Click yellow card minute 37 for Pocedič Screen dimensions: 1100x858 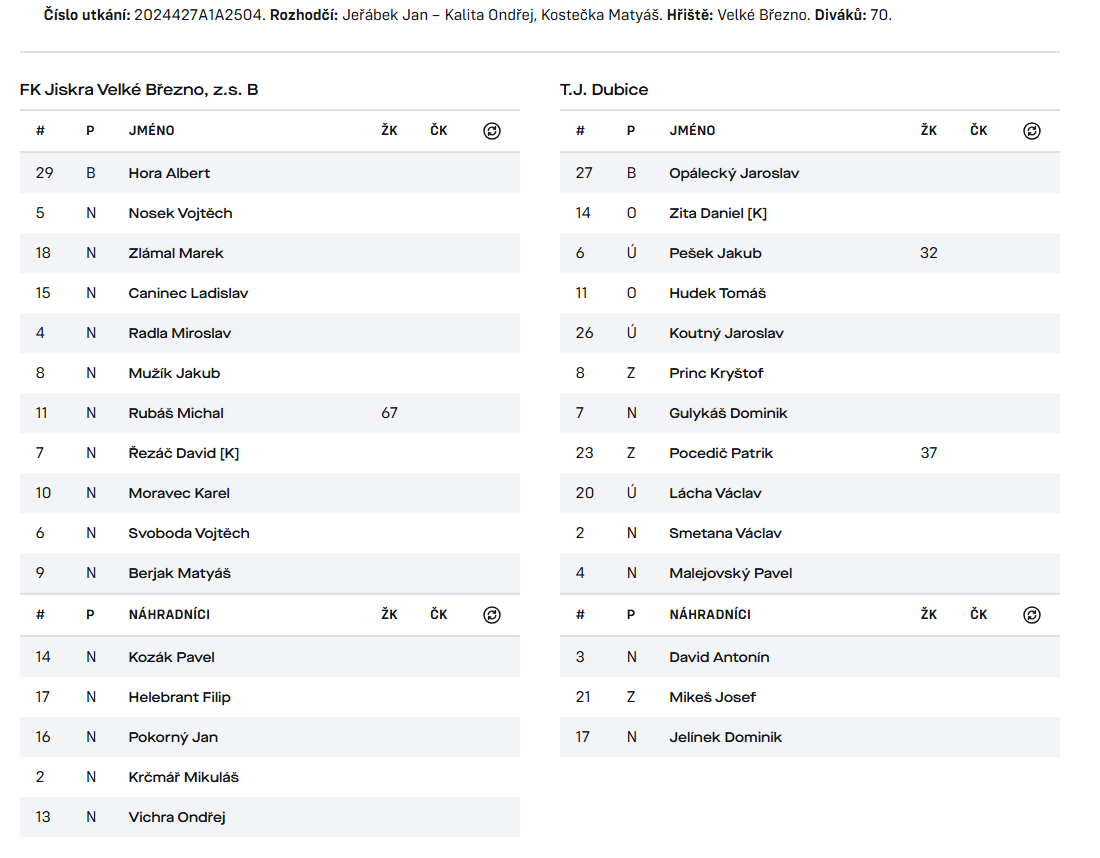(x=929, y=453)
